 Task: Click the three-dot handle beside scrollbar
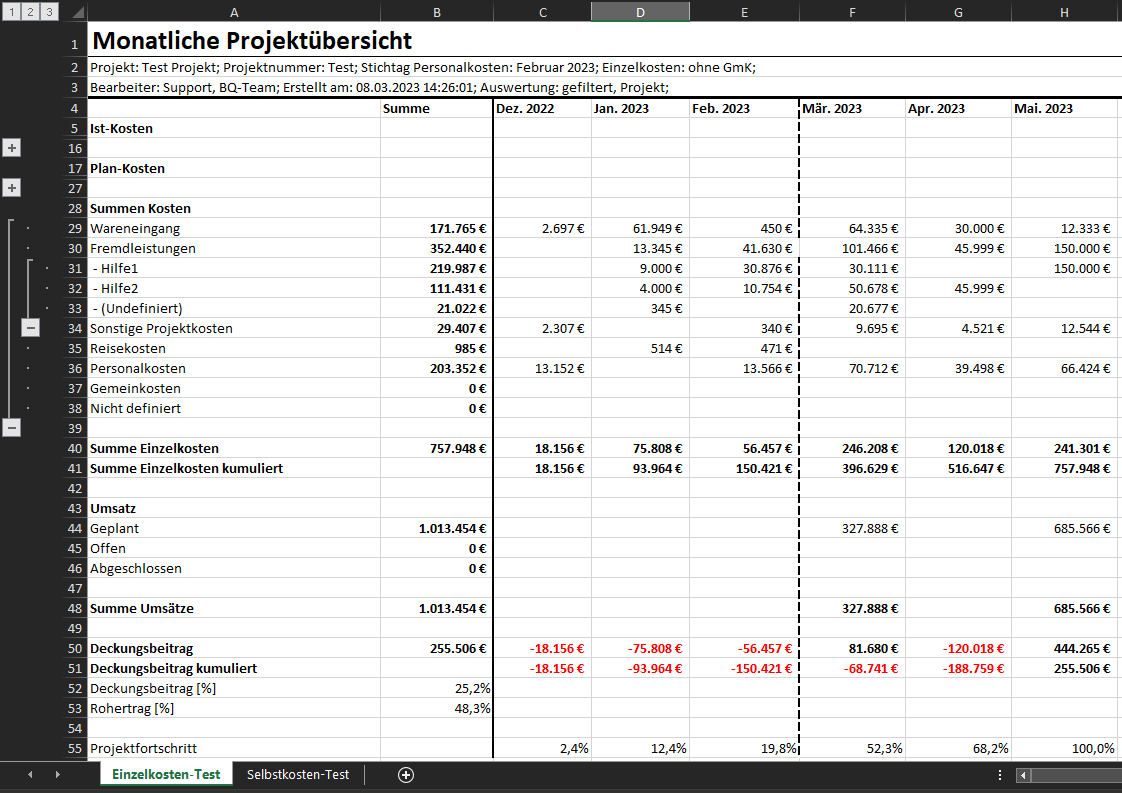[x=1000, y=775]
